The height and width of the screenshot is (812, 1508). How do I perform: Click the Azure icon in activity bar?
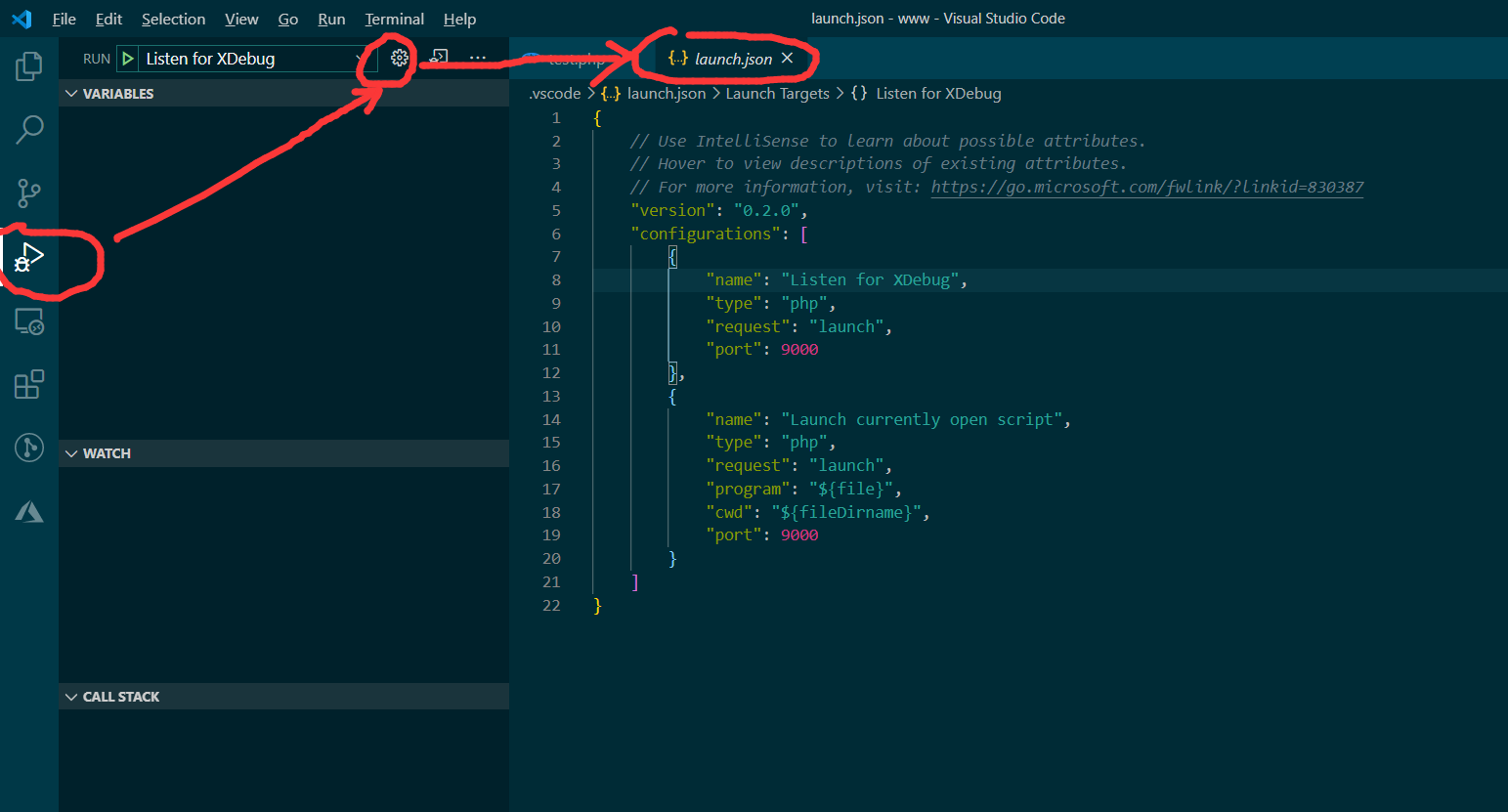pos(28,510)
